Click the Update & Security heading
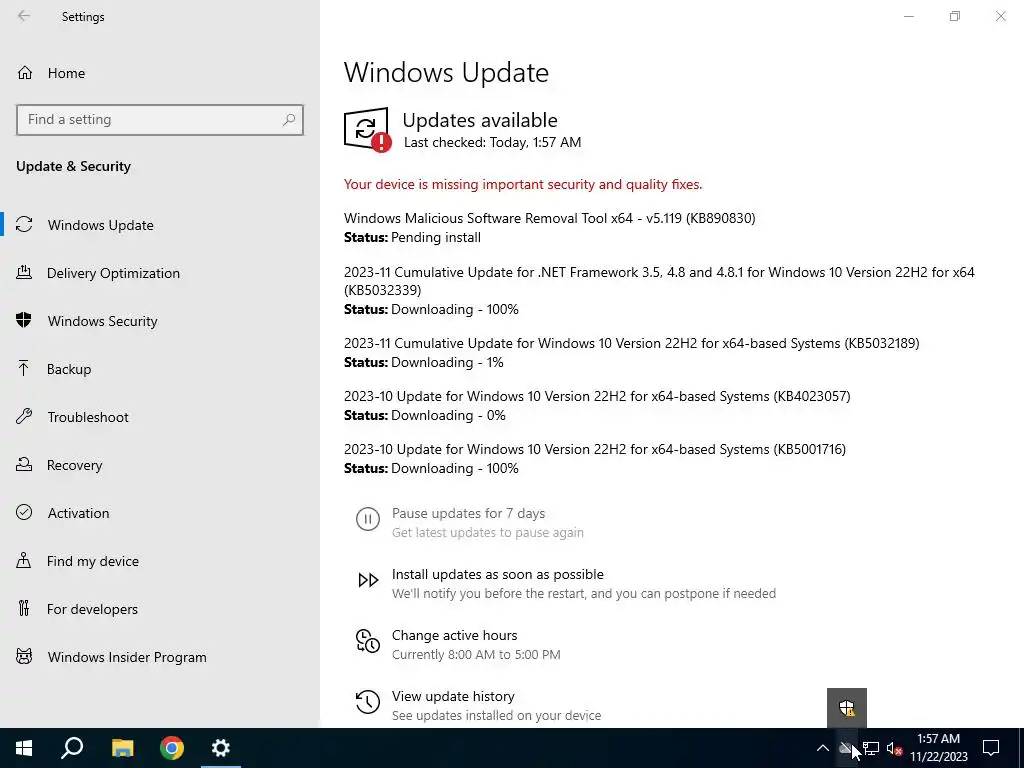The height and width of the screenshot is (768, 1024). click(x=73, y=166)
